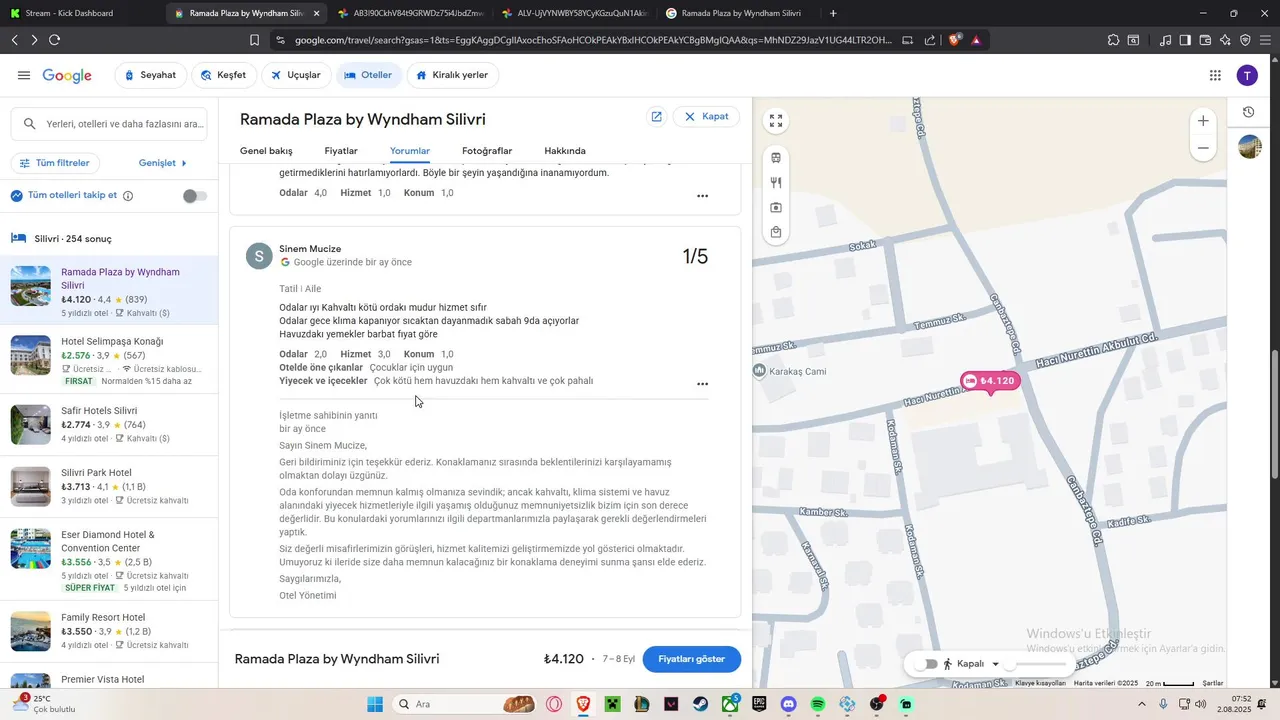Open the browser extensions puzzle icon
Viewport: 1280px width, 720px height.
coord(1113,40)
